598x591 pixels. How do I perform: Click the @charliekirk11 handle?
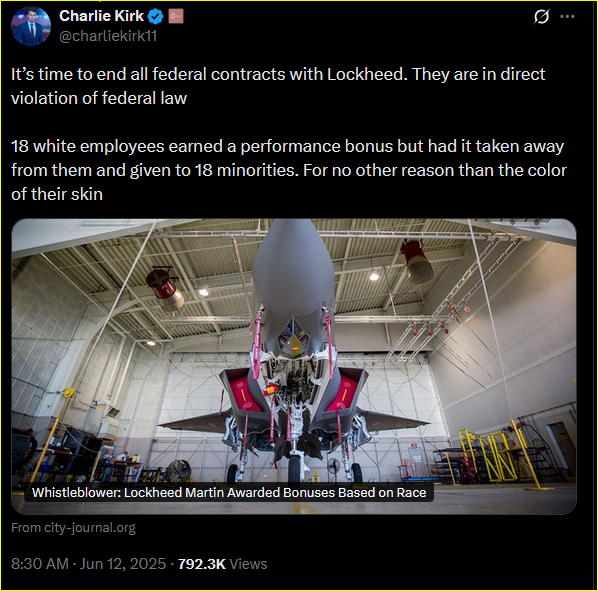[x=108, y=36]
